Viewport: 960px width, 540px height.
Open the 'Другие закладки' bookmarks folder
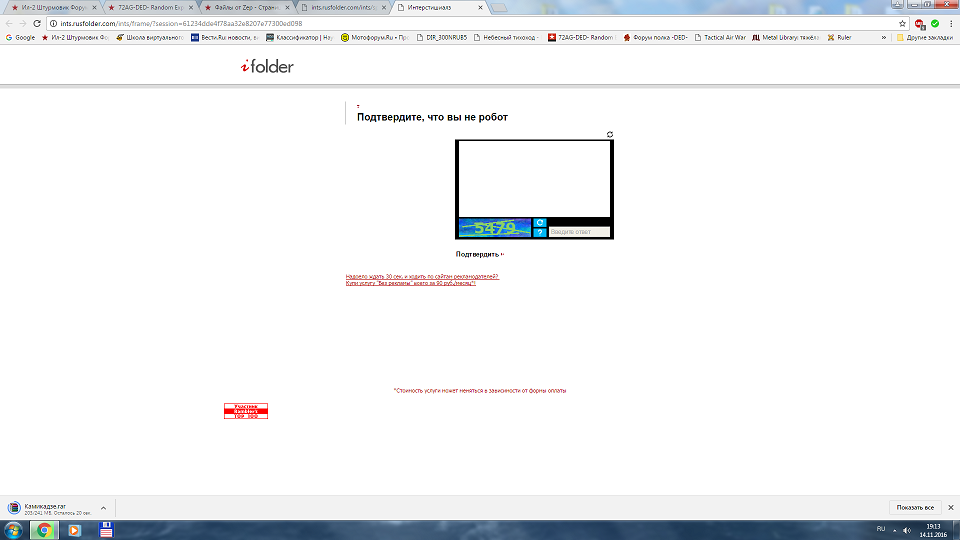tap(924, 37)
